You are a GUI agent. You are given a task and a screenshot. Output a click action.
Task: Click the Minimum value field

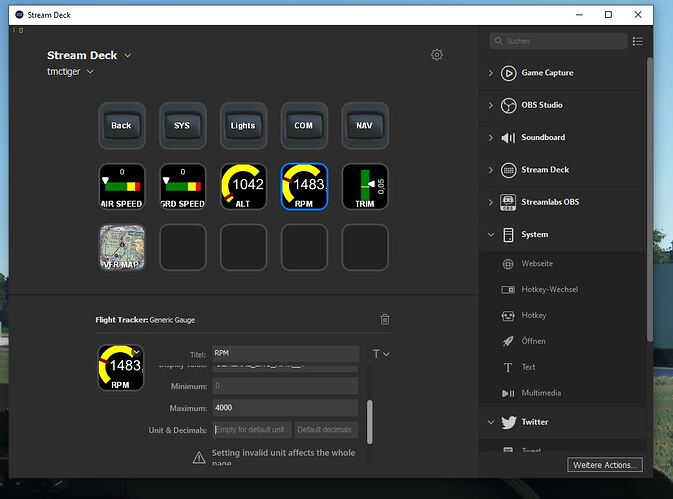tap(285, 386)
